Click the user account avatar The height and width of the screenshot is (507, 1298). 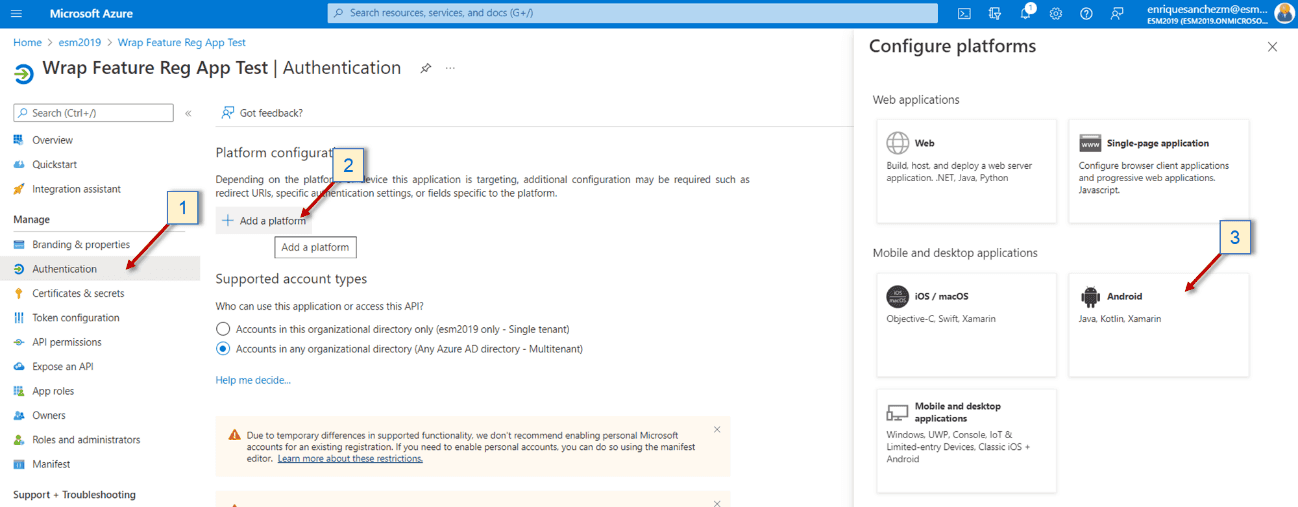[x=1284, y=13]
